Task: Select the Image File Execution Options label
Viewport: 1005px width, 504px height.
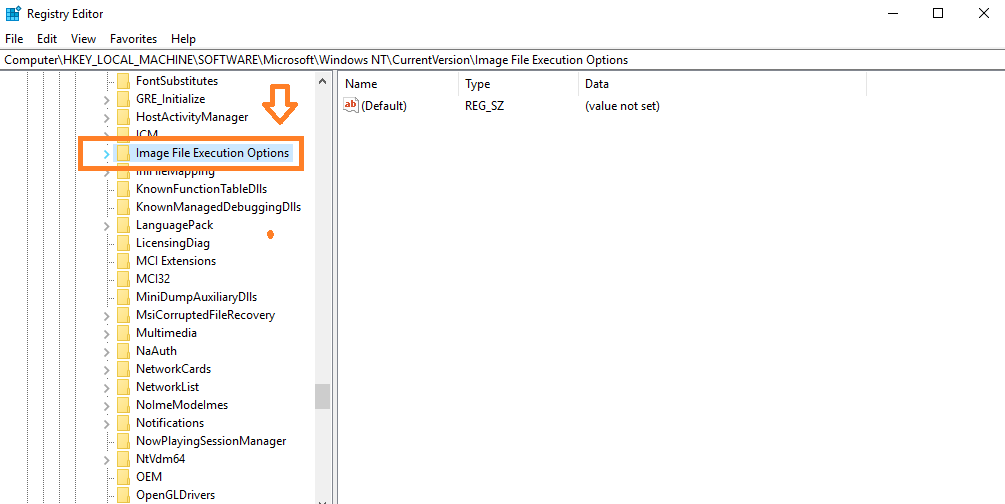Action: (x=212, y=153)
